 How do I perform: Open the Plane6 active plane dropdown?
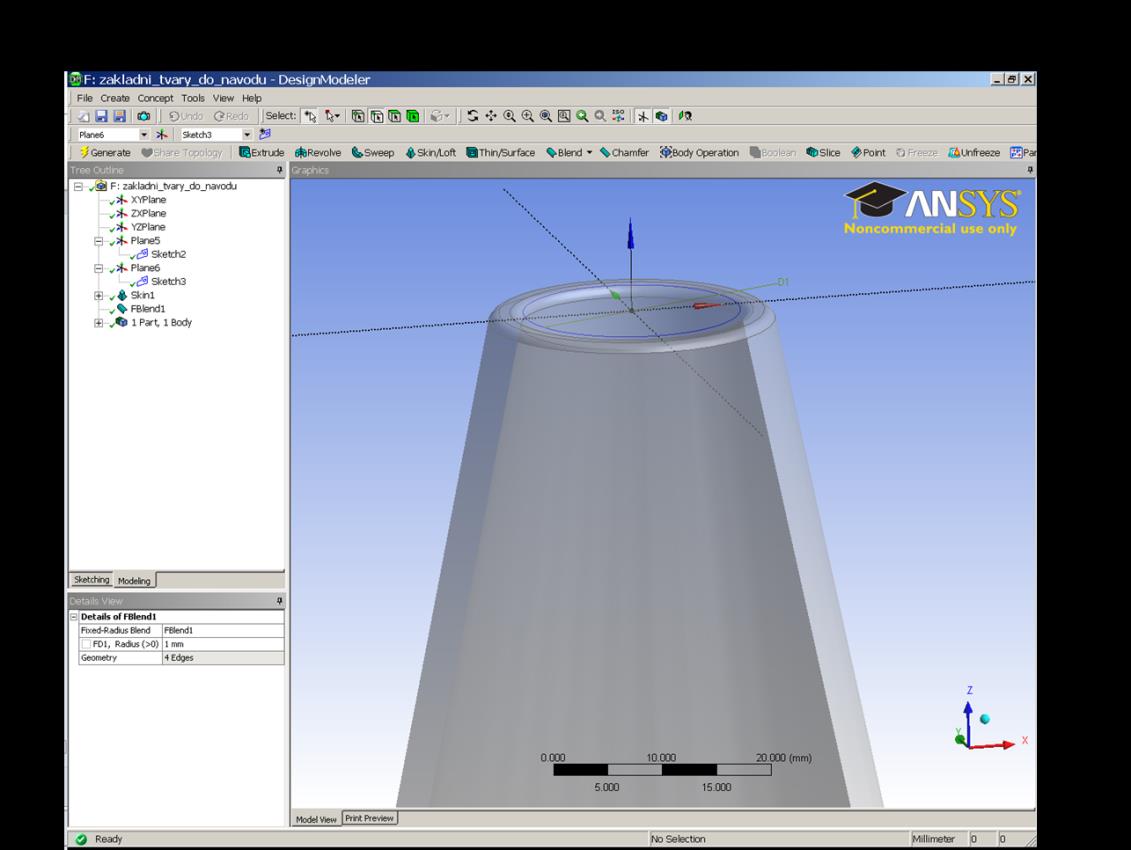pyautogui.click(x=144, y=134)
